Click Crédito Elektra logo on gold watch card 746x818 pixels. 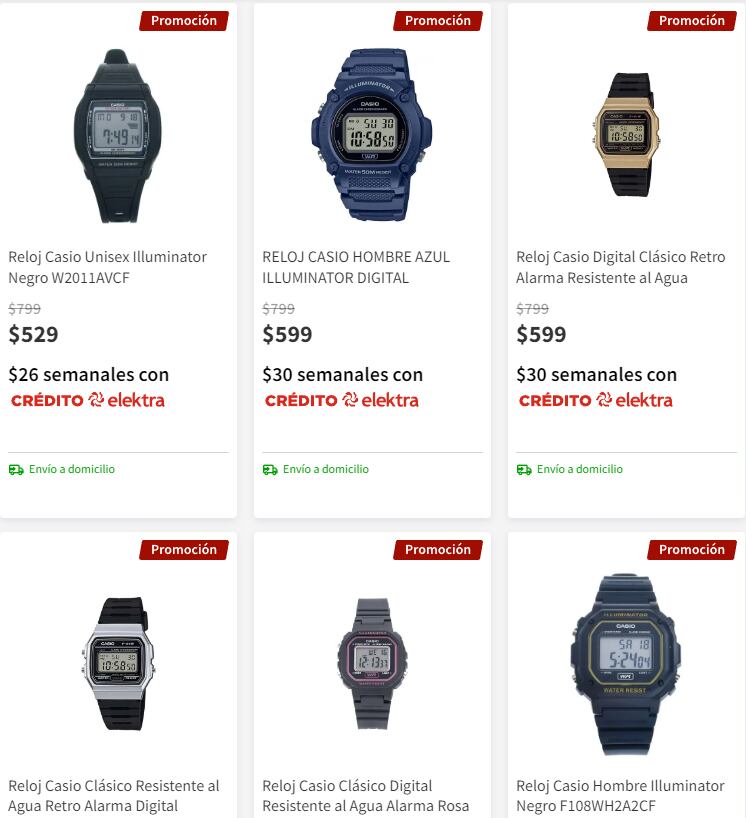[x=596, y=400]
